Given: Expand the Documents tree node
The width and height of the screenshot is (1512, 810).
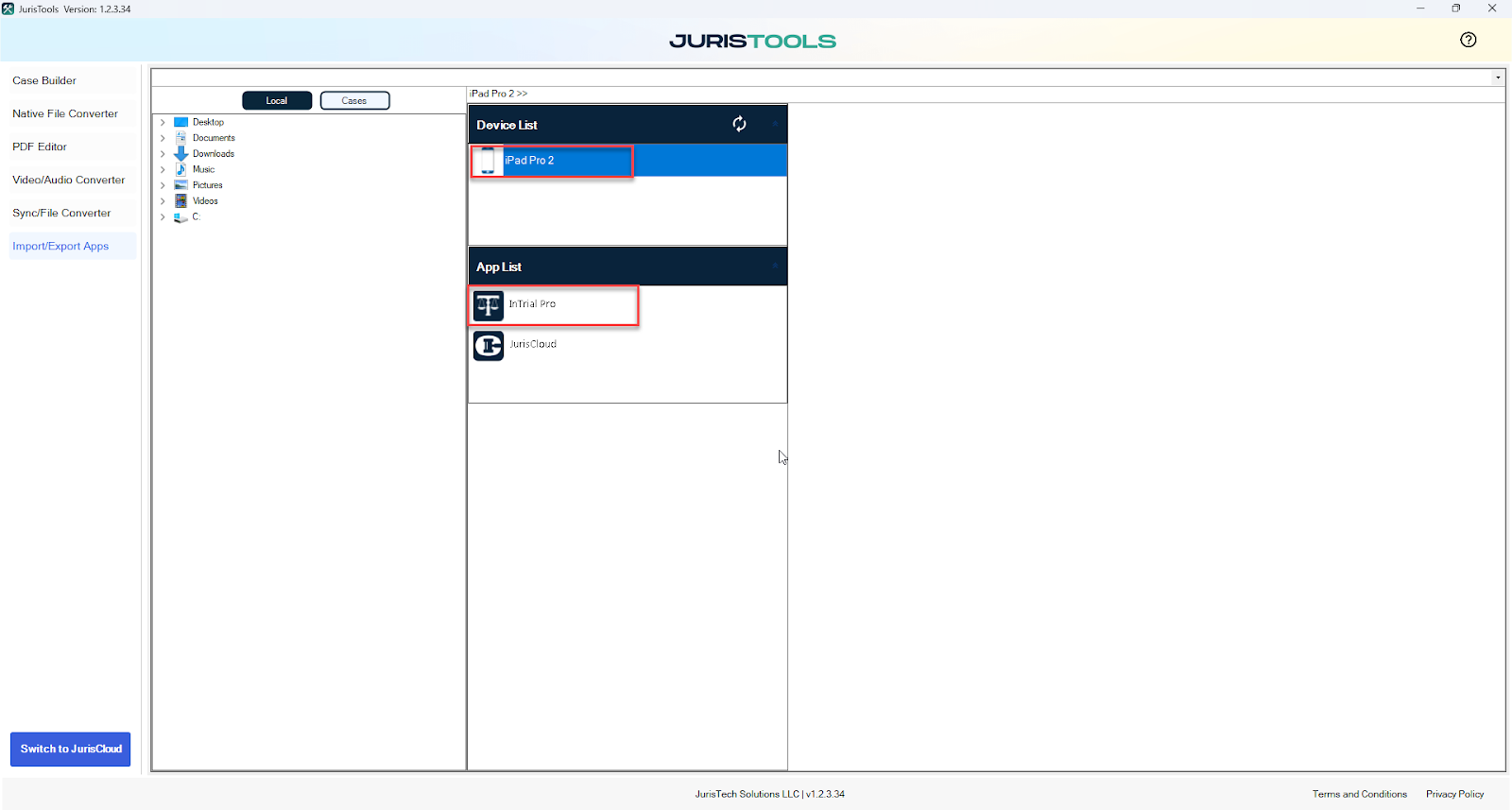Looking at the screenshot, I should pyautogui.click(x=163, y=138).
